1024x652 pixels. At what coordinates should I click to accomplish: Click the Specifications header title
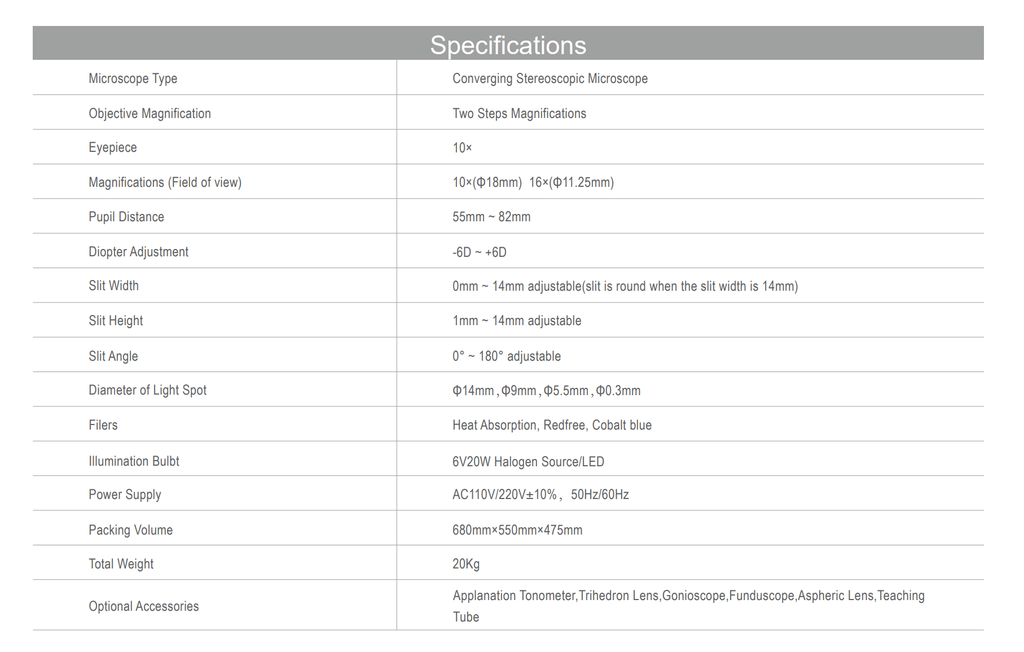(x=508, y=45)
